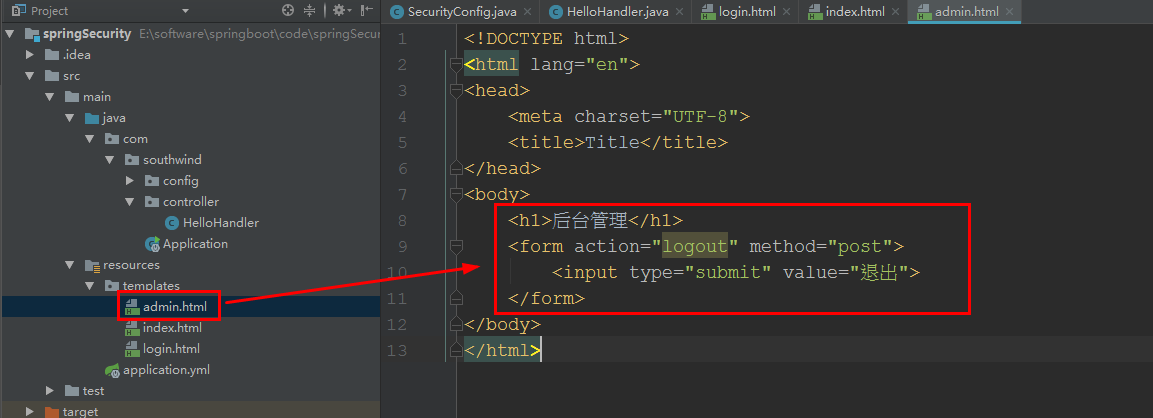Screen dimensions: 1153x418
Task: Collapse the java source folder
Action: pyautogui.click(x=69, y=118)
